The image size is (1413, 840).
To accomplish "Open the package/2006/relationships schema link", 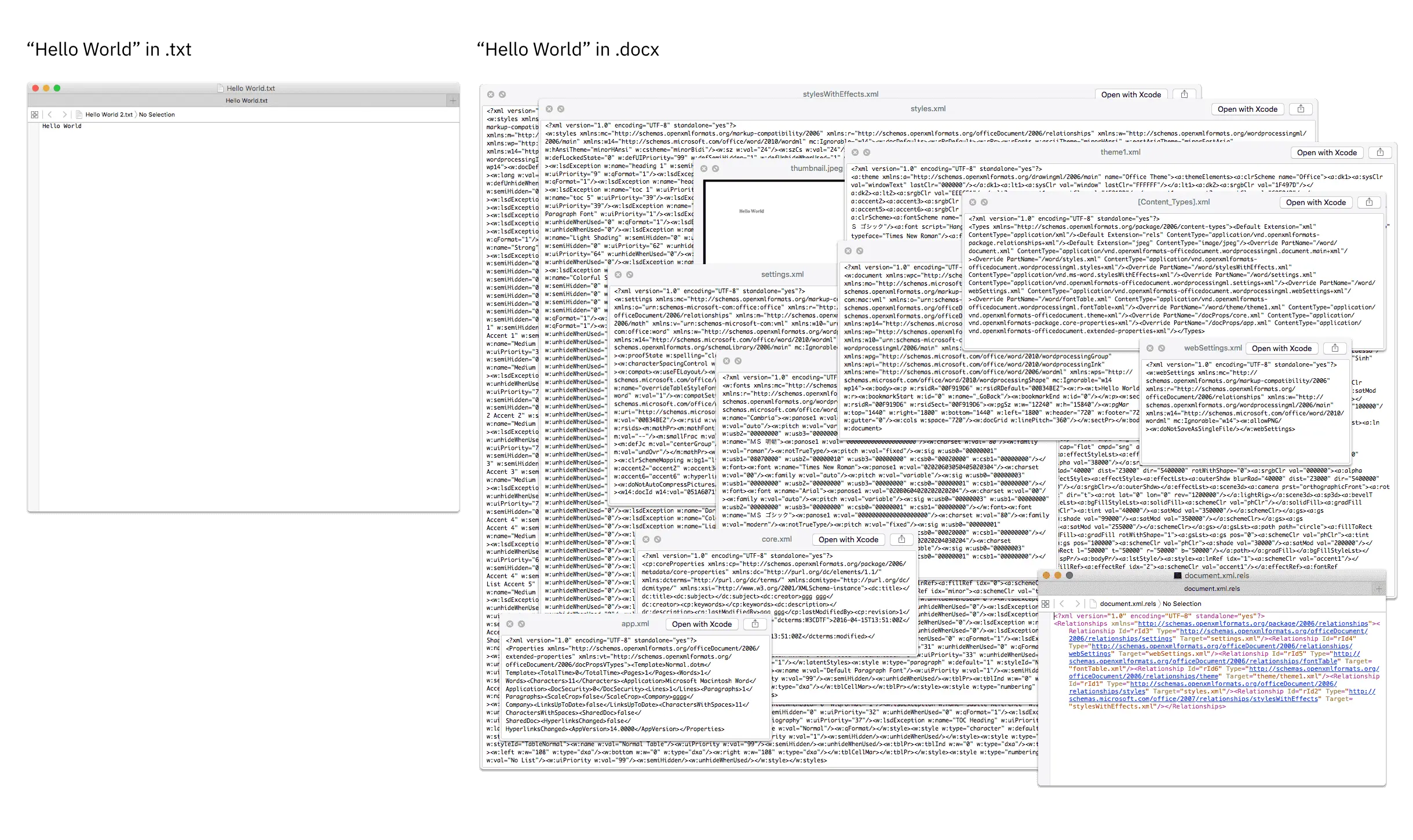I will 1253,624.
